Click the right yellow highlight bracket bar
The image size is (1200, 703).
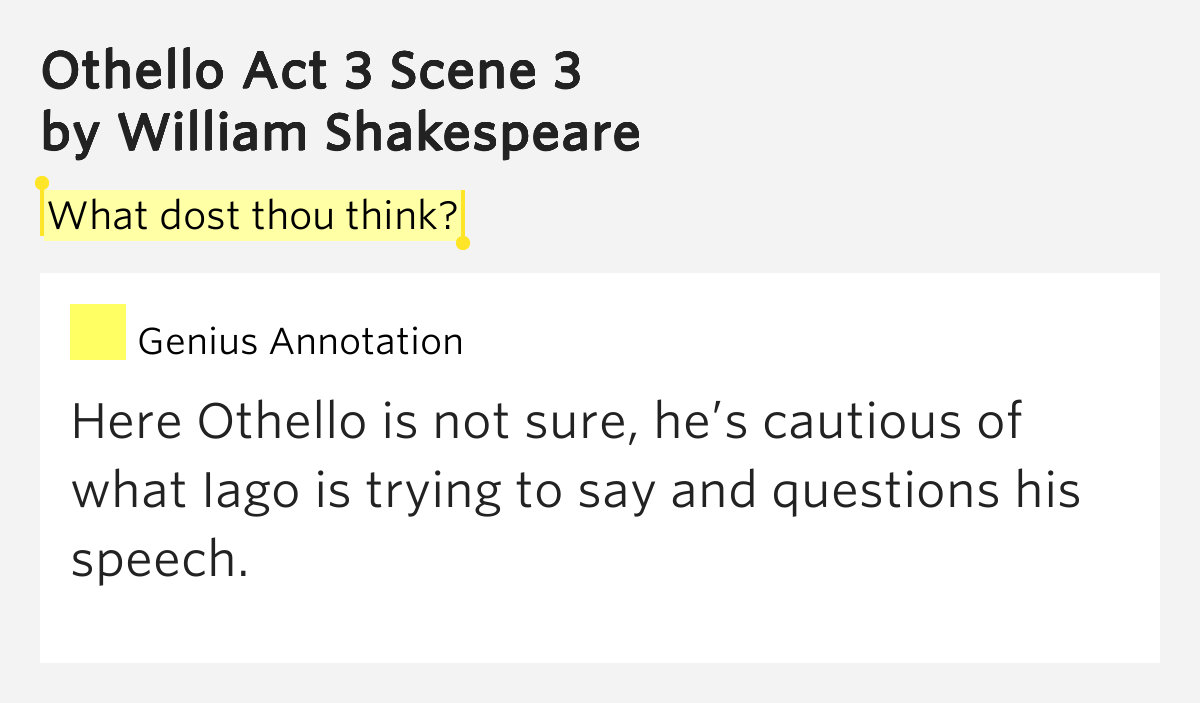pos(463,213)
